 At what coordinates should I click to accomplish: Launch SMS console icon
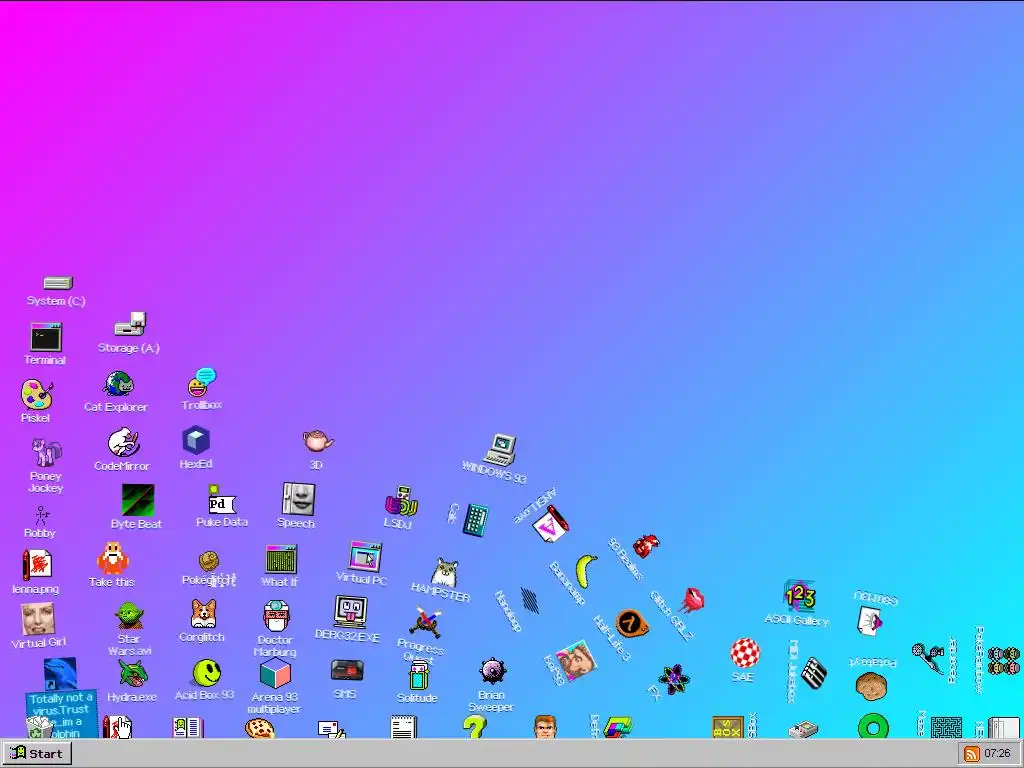click(347, 671)
